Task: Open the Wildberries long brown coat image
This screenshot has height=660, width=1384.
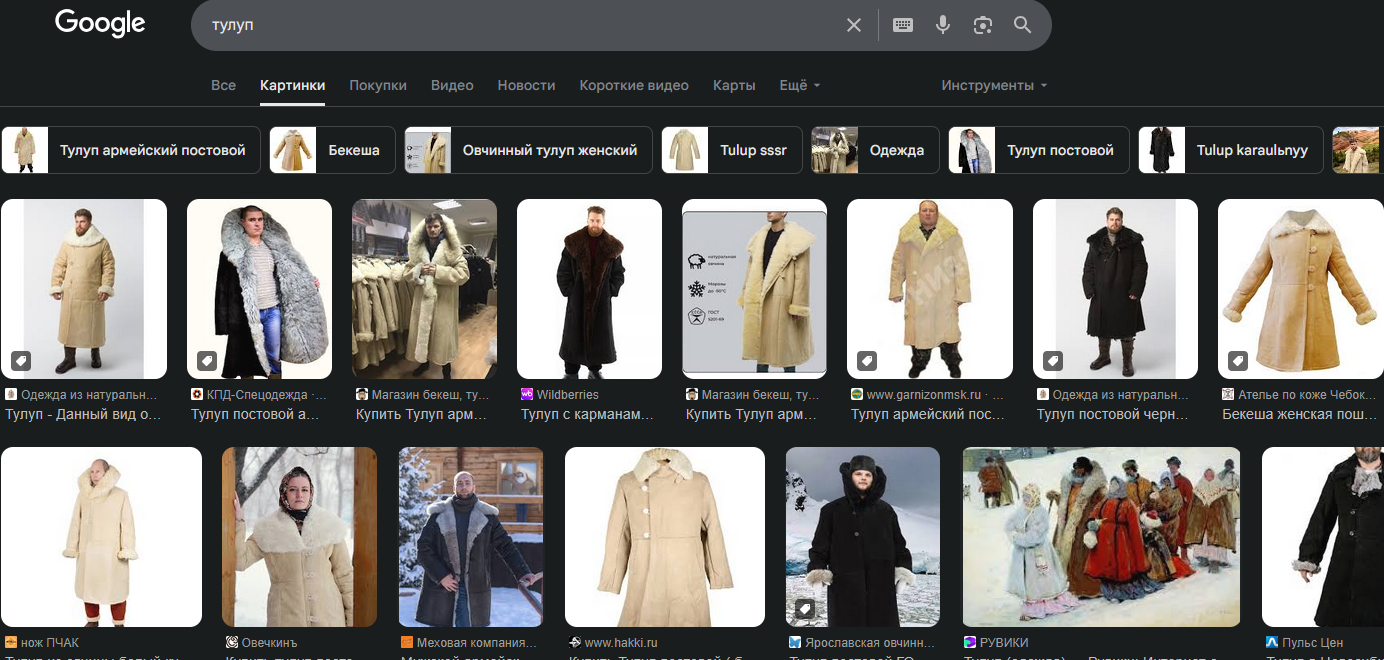Action: (x=589, y=289)
